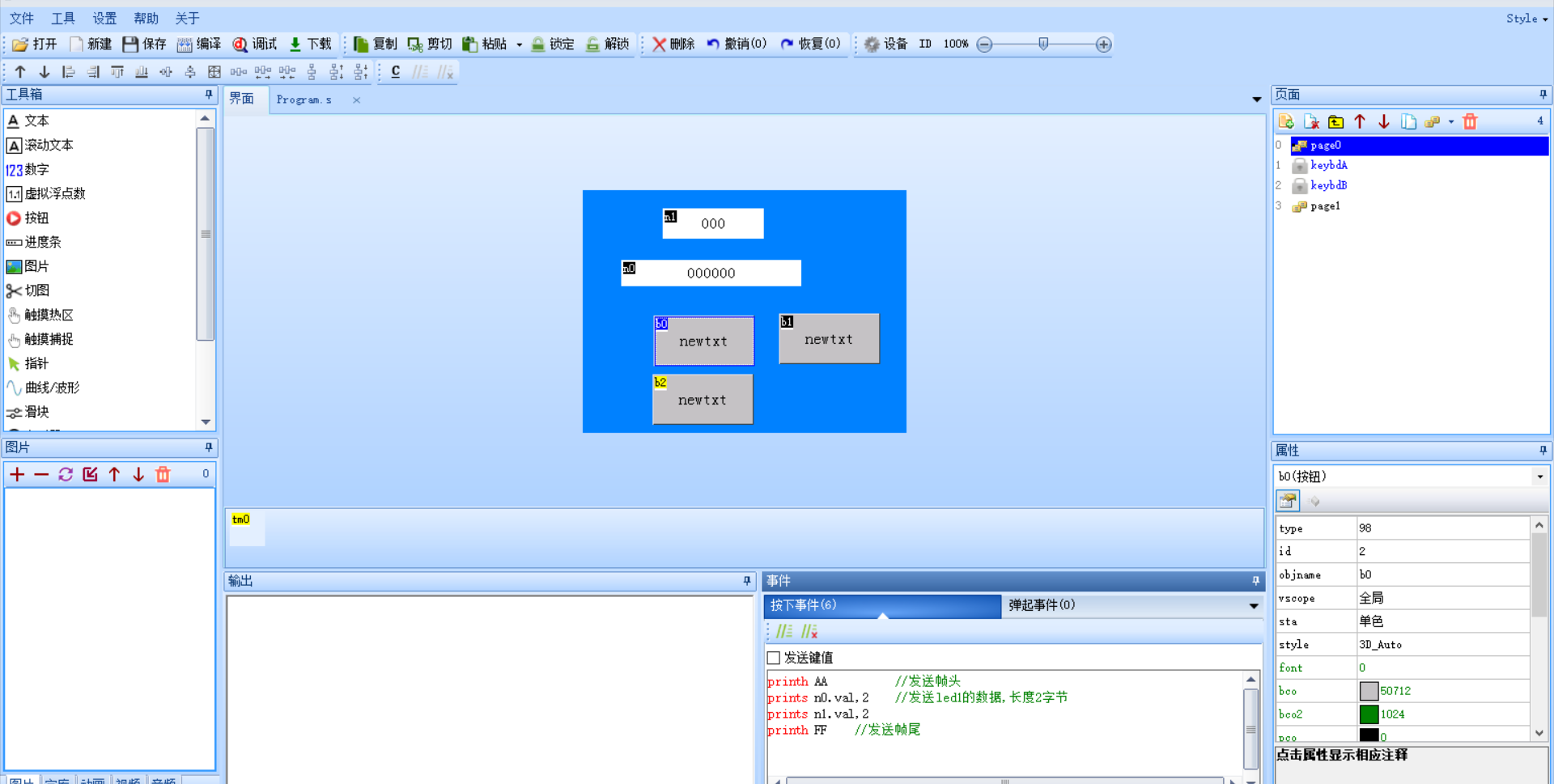Download to device with 下载
1554x784 pixels.
coord(311,44)
